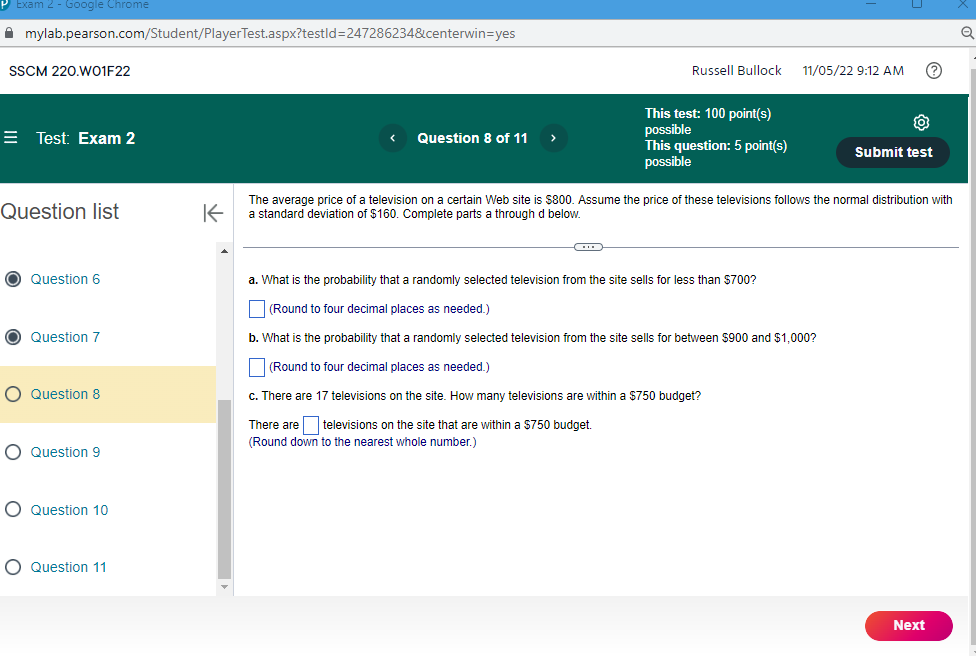Open the Question 10 link

pos(69,510)
